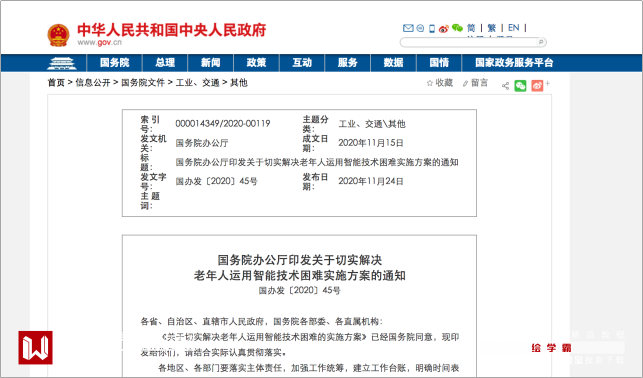643x378 pixels.
Task: Click the green WeChat icon in header
Action: point(457,28)
